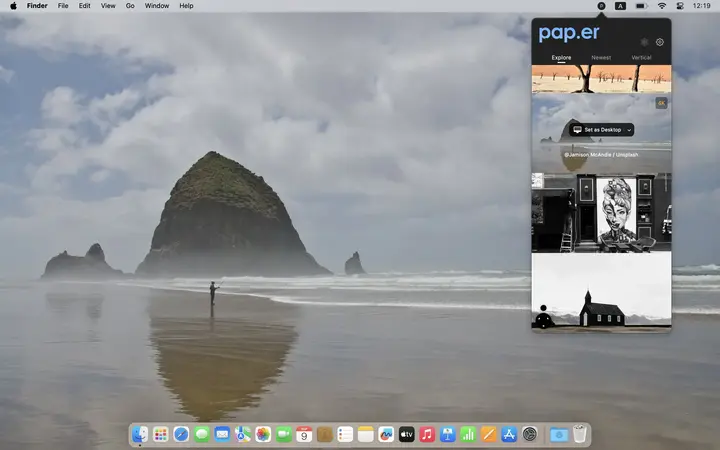Open App Store from the Dock
This screenshot has width=720, height=450.
point(509,434)
